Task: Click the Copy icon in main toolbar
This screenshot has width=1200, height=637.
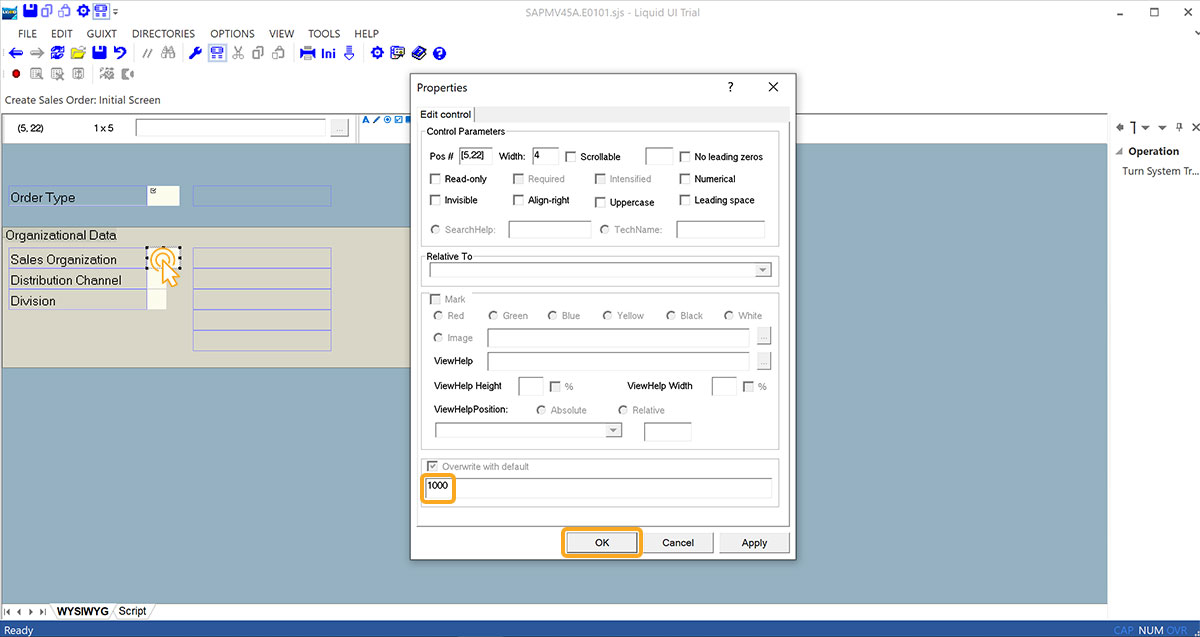Action: pos(258,54)
